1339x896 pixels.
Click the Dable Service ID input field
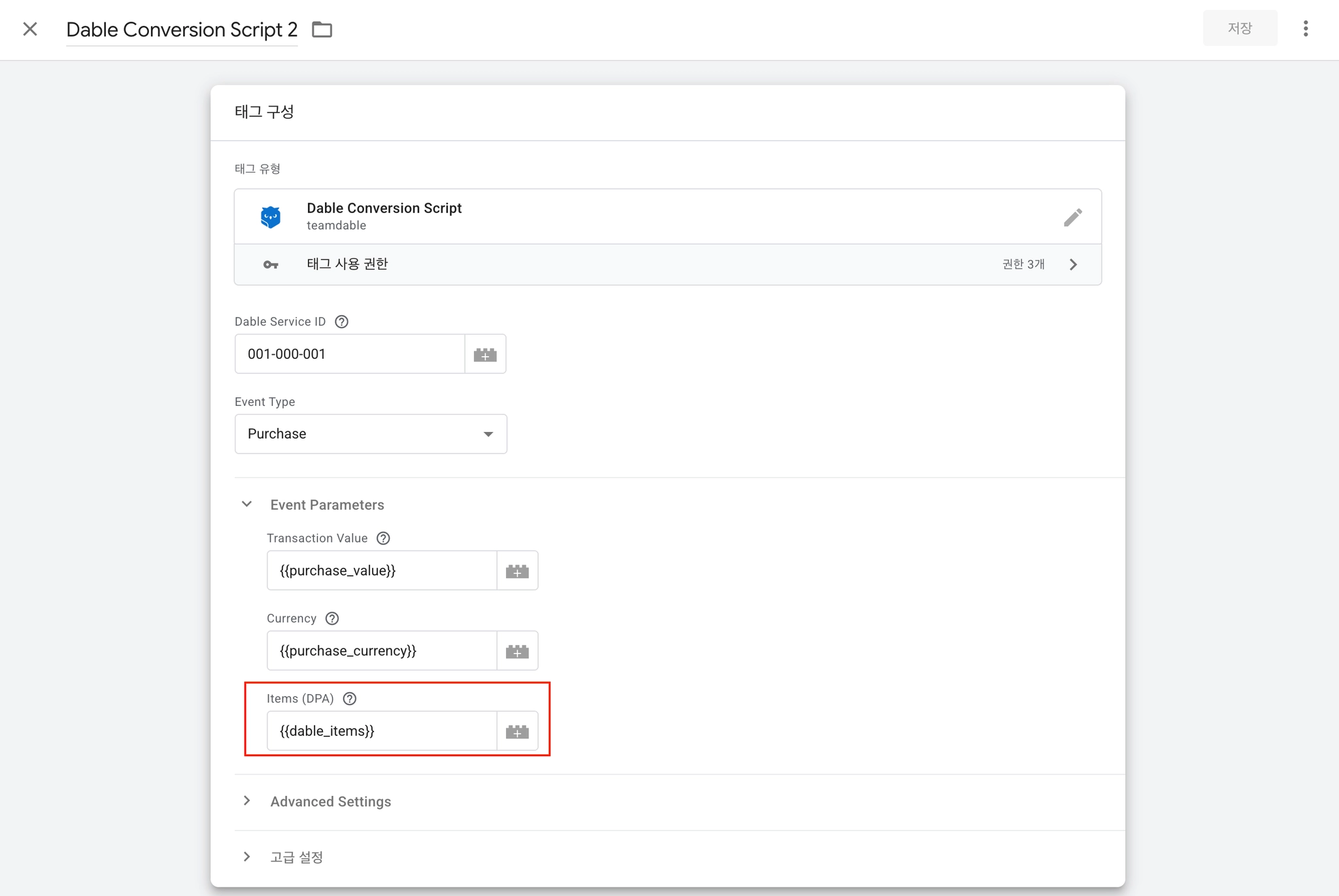point(350,354)
